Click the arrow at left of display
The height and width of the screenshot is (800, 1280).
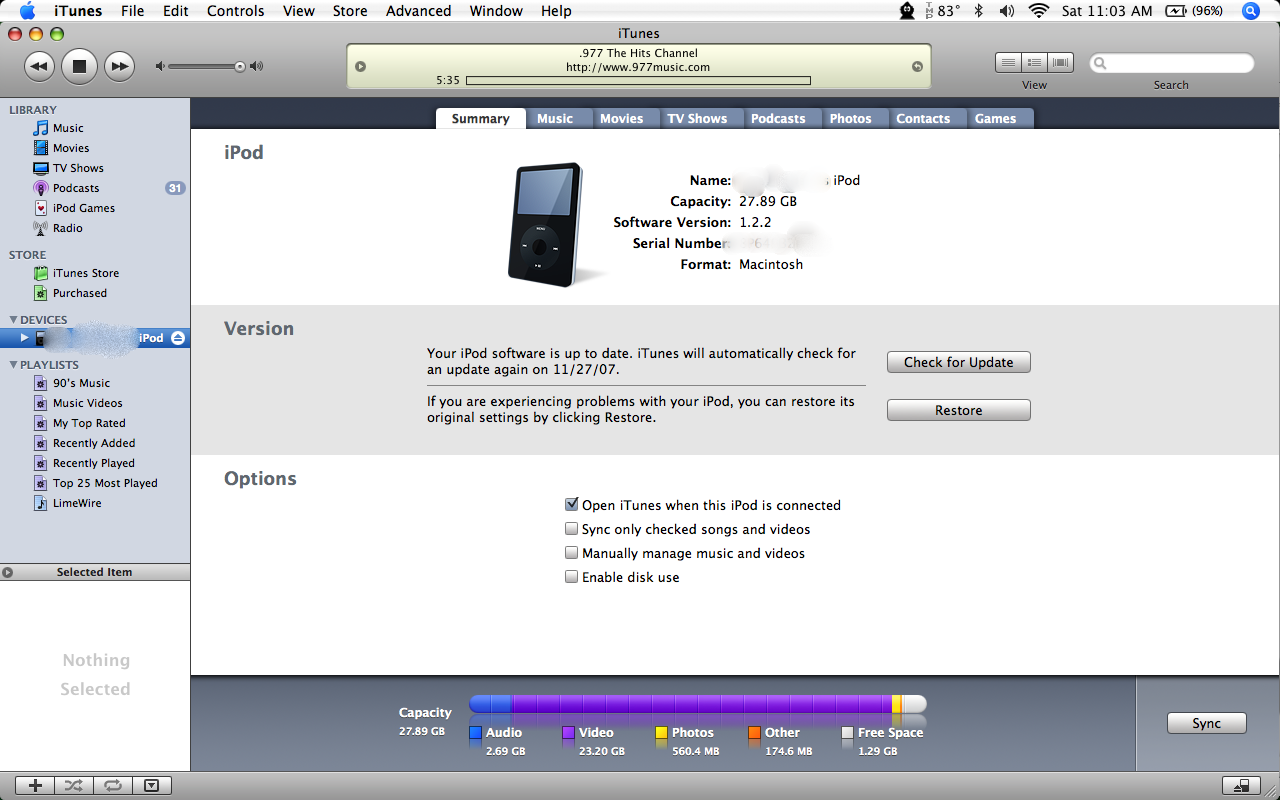[361, 67]
